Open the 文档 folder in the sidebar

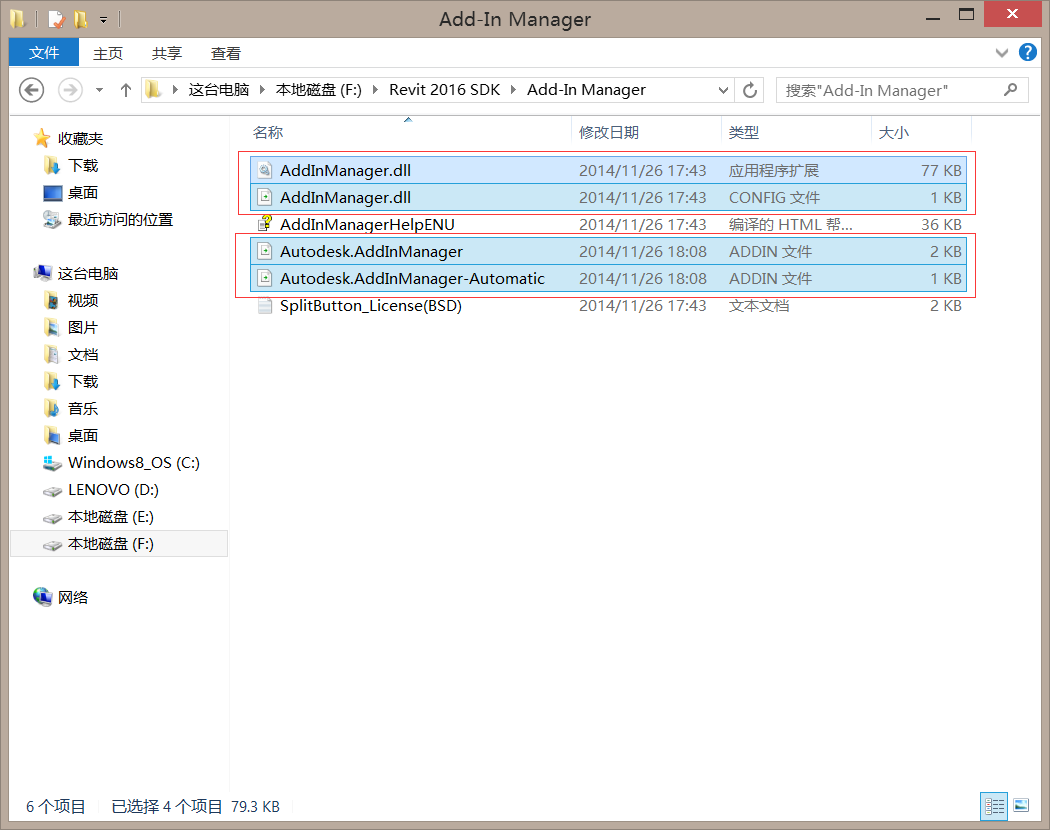coord(83,354)
